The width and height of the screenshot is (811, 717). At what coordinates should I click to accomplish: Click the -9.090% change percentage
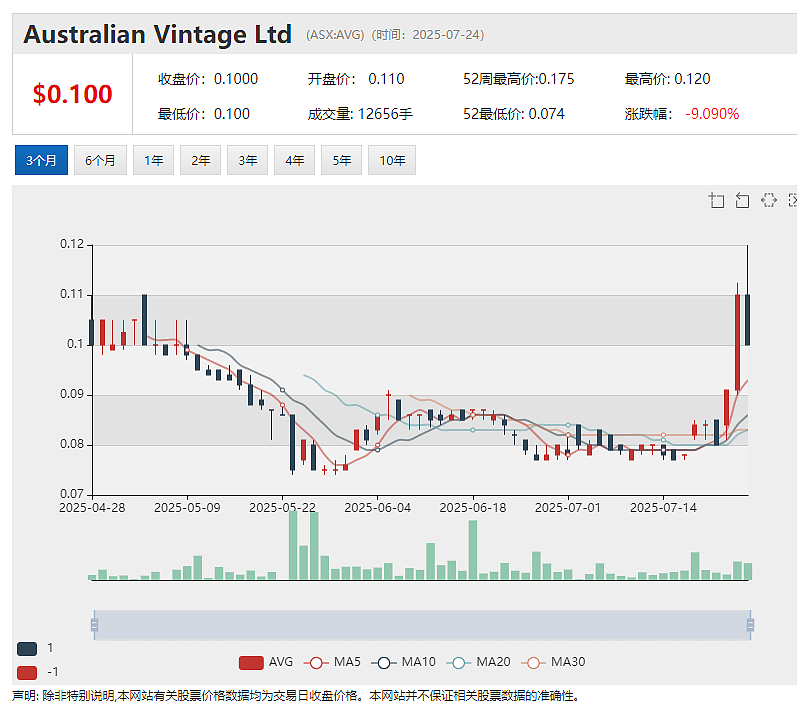[712, 114]
